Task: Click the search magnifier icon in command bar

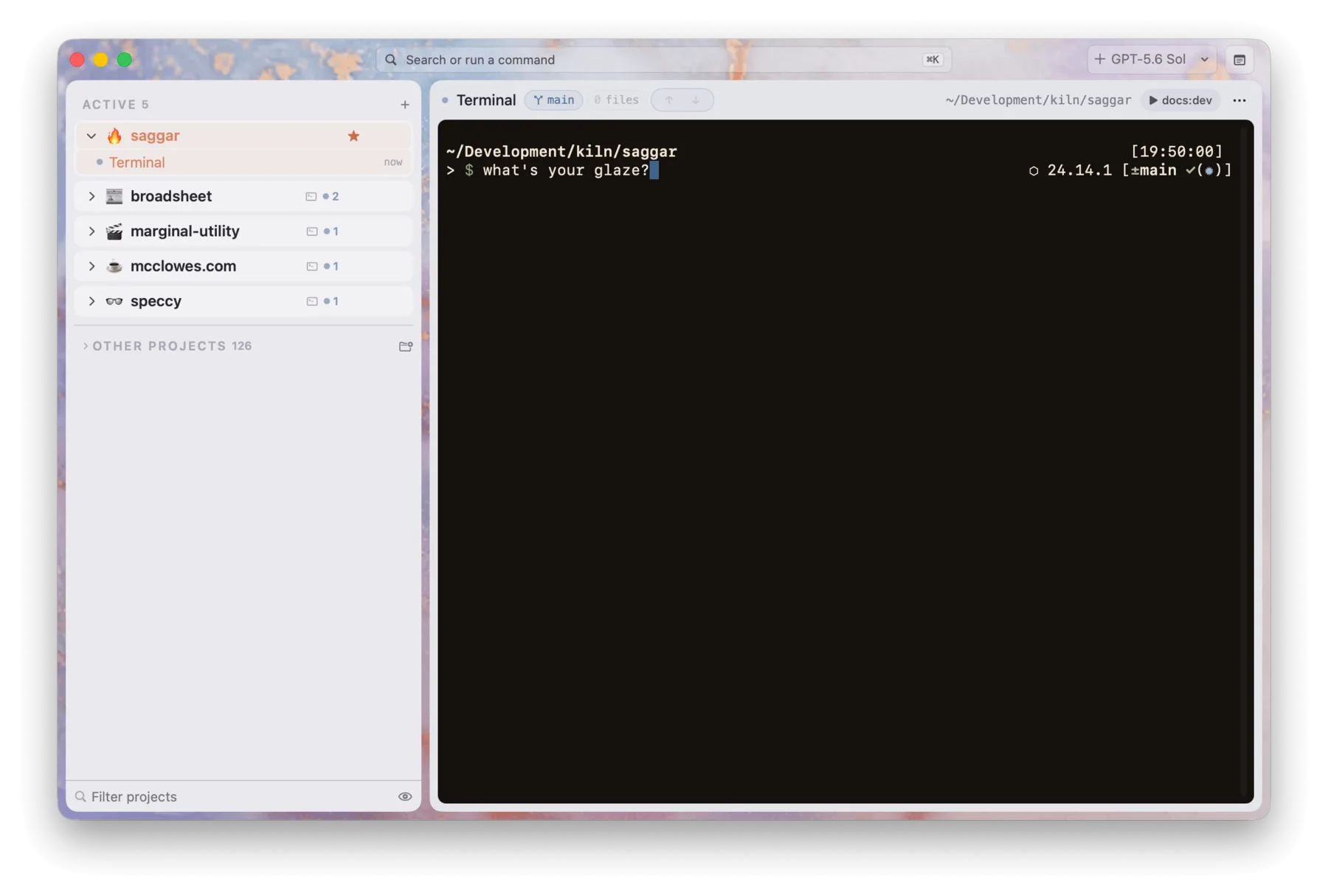Action: tap(391, 60)
